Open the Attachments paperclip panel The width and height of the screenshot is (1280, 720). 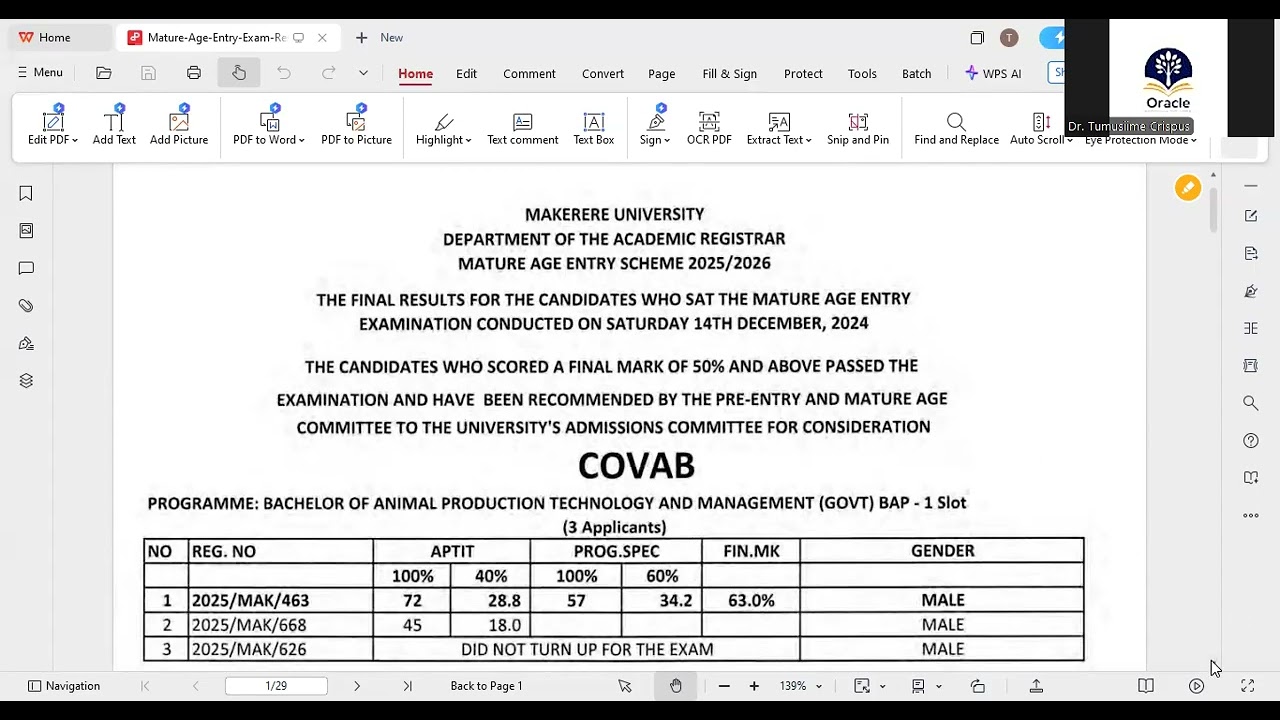coord(26,306)
